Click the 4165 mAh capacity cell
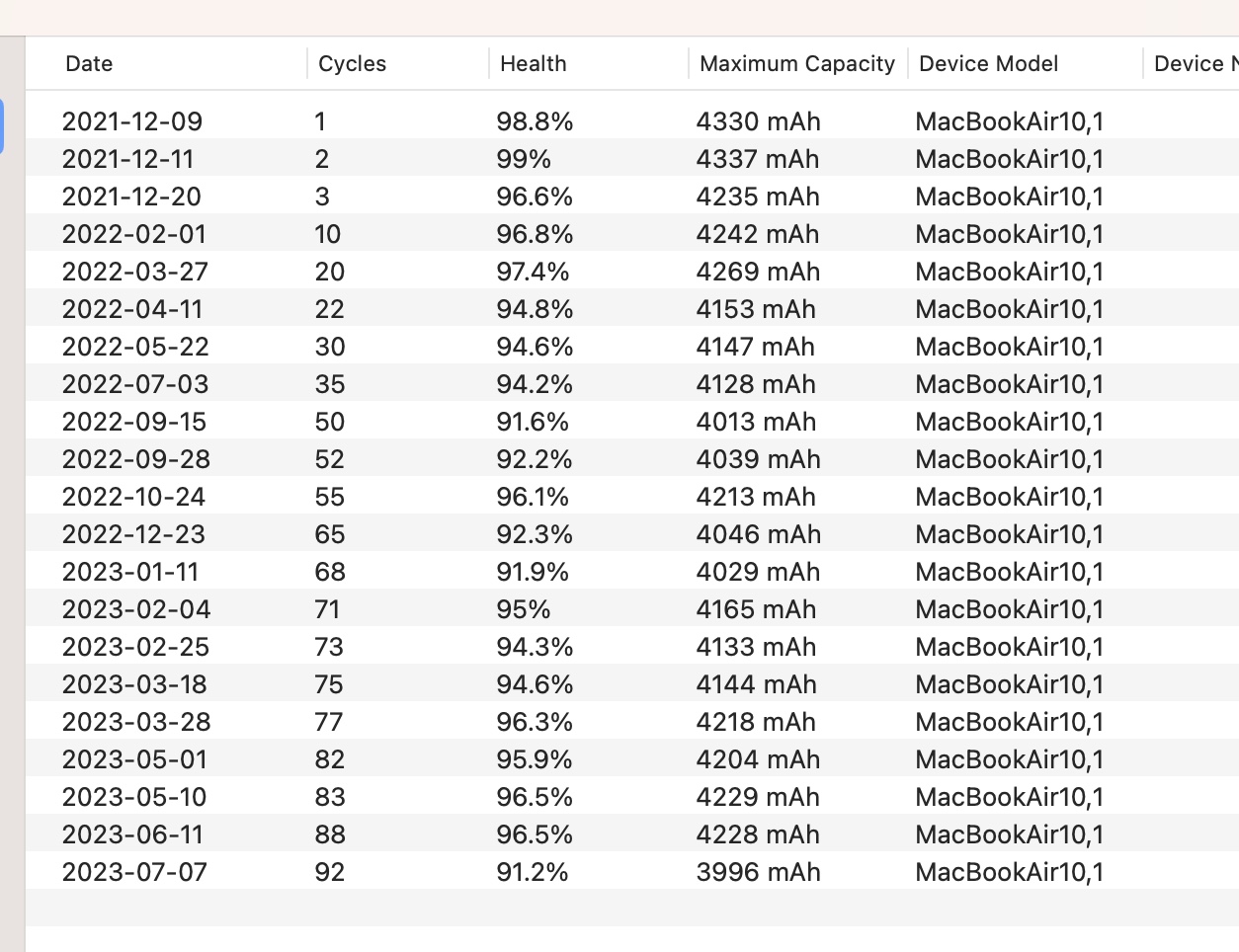The image size is (1239, 952). click(x=756, y=609)
